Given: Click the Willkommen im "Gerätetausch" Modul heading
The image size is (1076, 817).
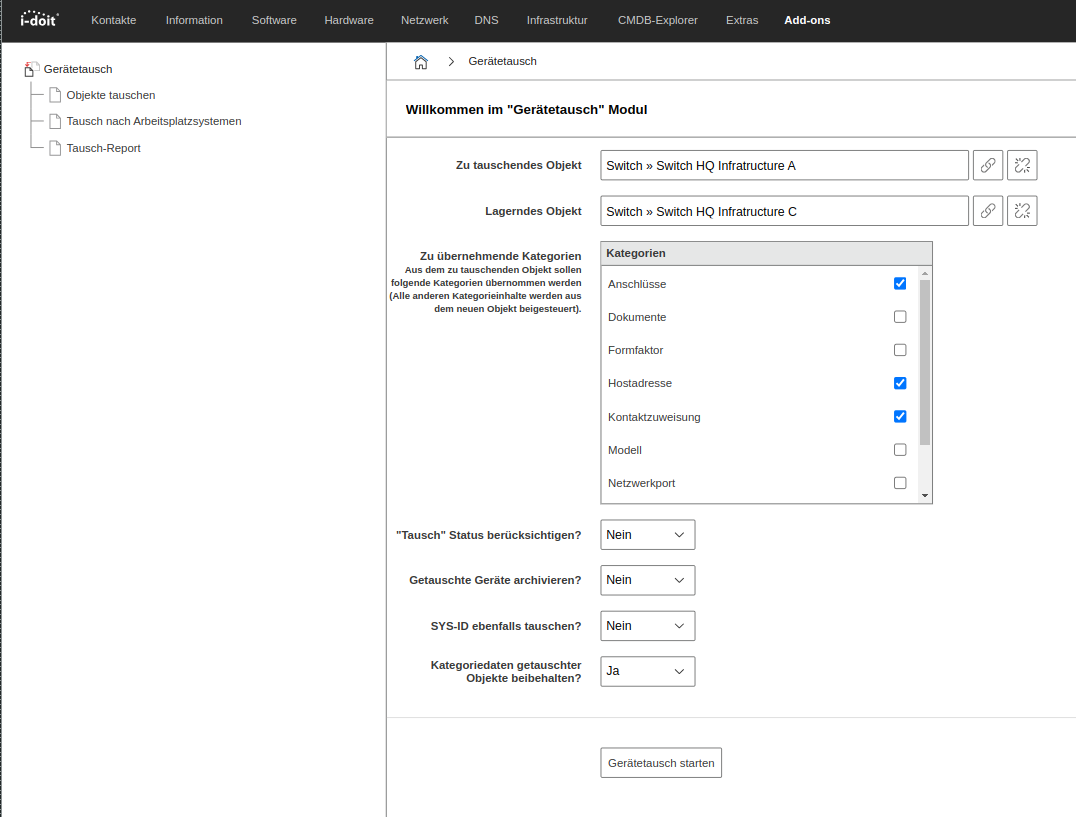Looking at the screenshot, I should pyautogui.click(x=526, y=110).
